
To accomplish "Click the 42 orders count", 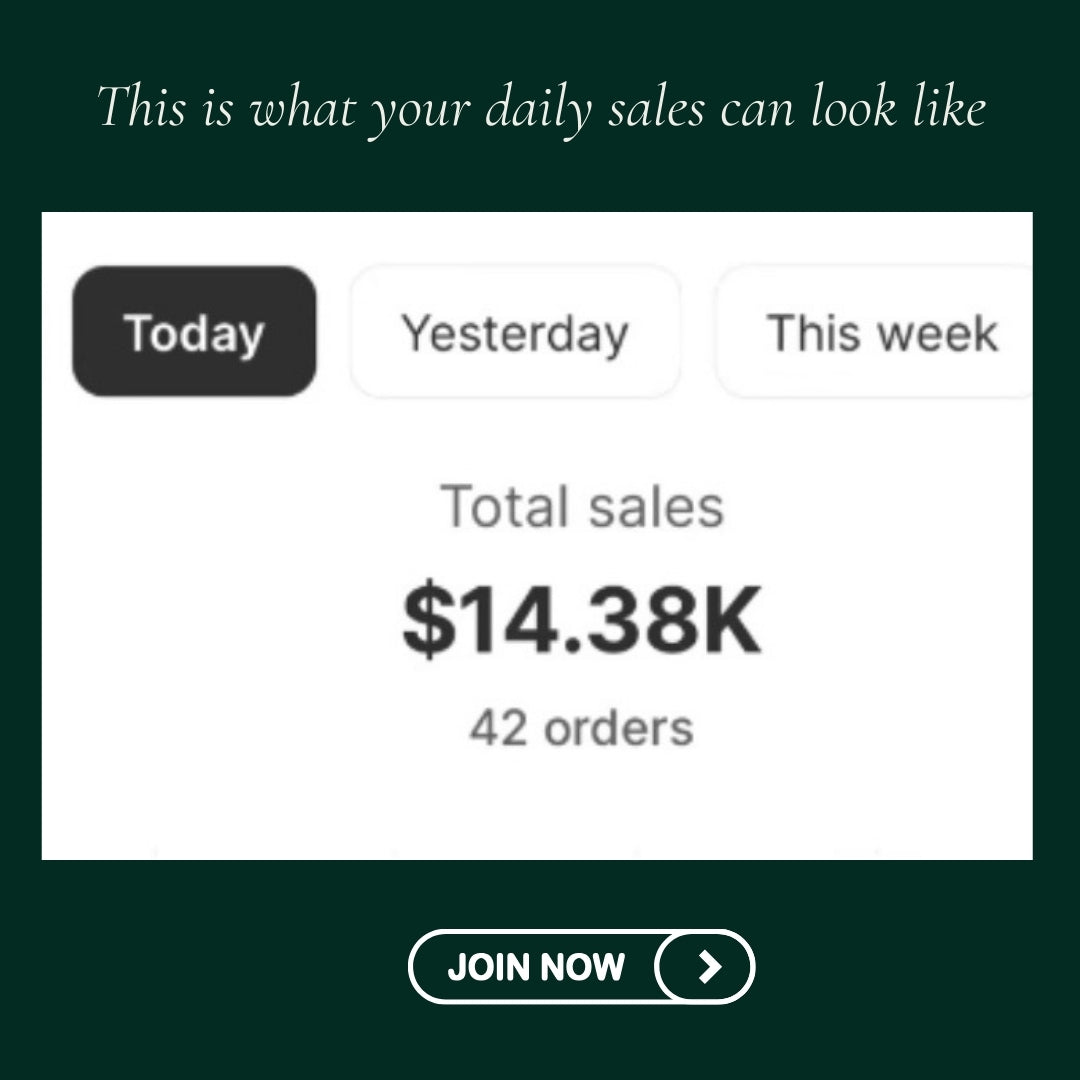I will (581, 728).
